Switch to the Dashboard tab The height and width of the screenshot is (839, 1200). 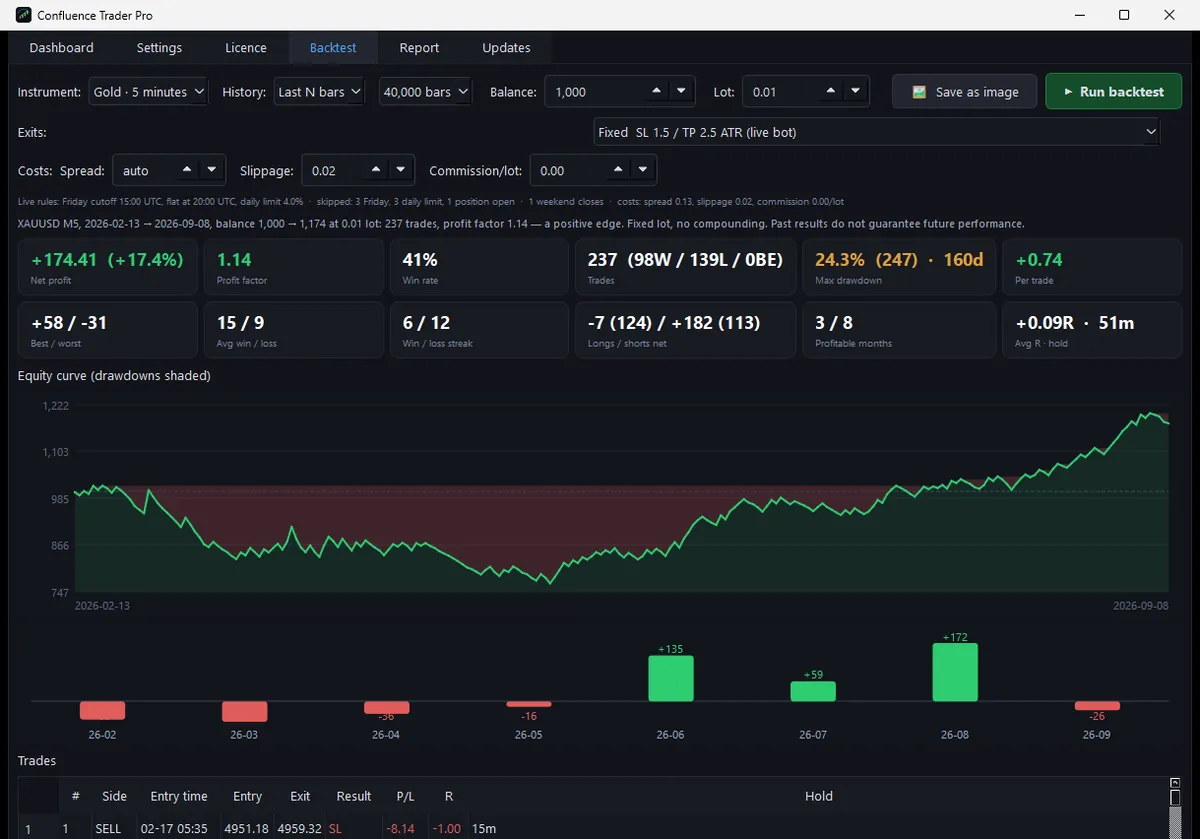tap(61, 48)
